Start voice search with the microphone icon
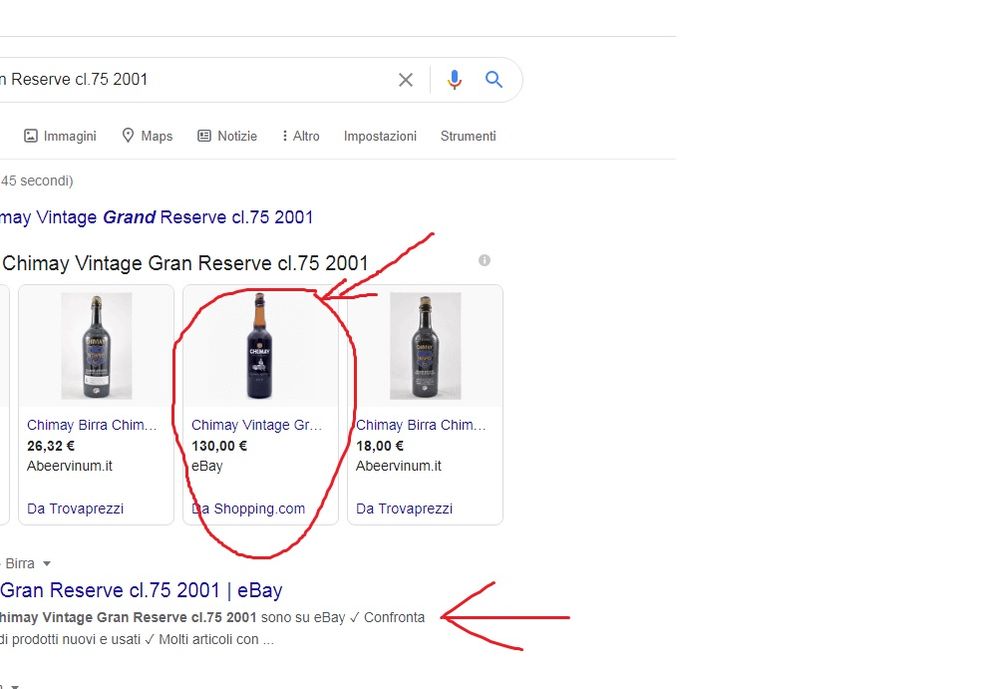999x689 pixels. pos(454,80)
